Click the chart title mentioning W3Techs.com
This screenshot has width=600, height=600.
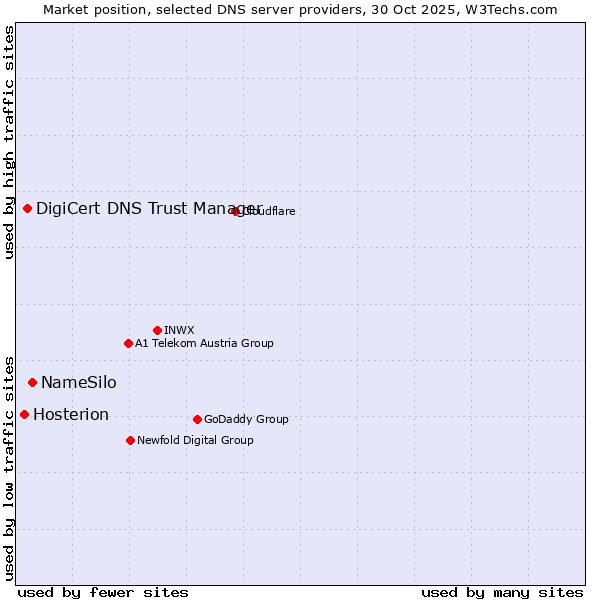pos(300,9)
